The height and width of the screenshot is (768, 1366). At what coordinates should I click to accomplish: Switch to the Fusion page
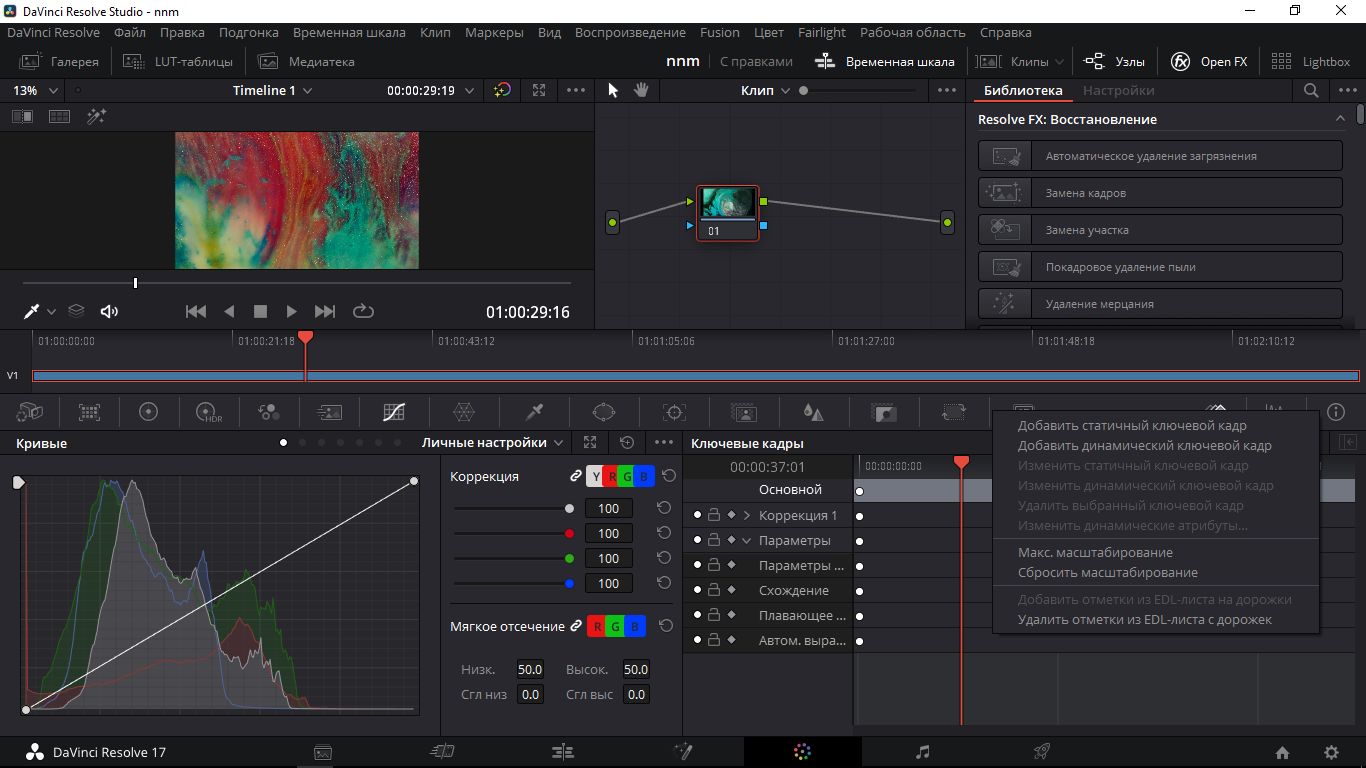(x=683, y=752)
